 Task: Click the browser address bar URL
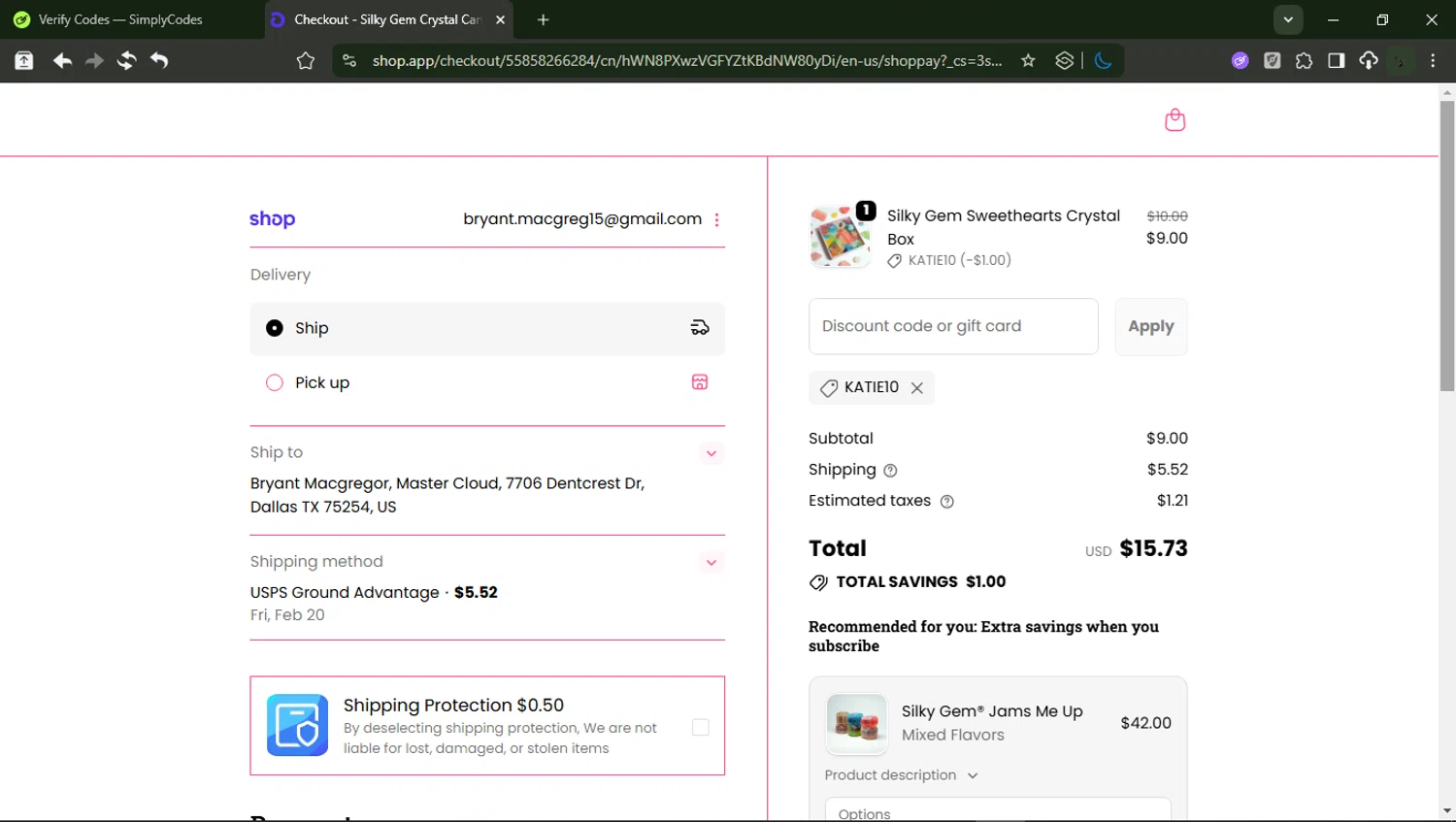pyautogui.click(x=687, y=60)
